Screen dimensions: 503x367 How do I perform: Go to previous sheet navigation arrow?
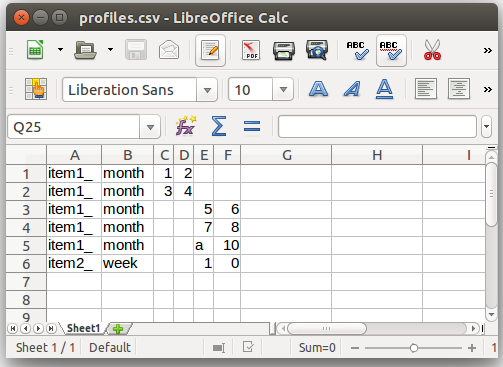pos(25,329)
